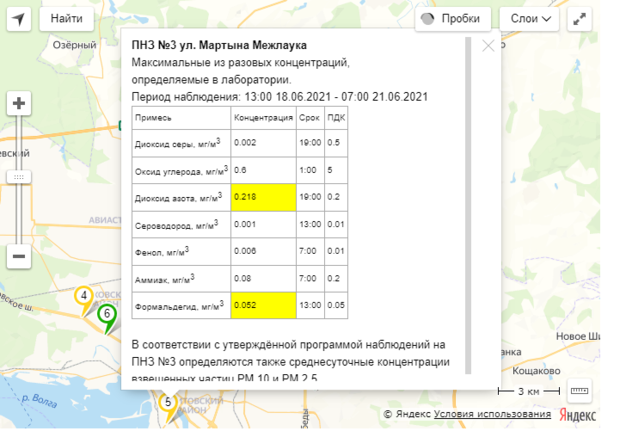The width and height of the screenshot is (620, 431).
Task: Select yellow map marker number 5
Action: (x=167, y=401)
